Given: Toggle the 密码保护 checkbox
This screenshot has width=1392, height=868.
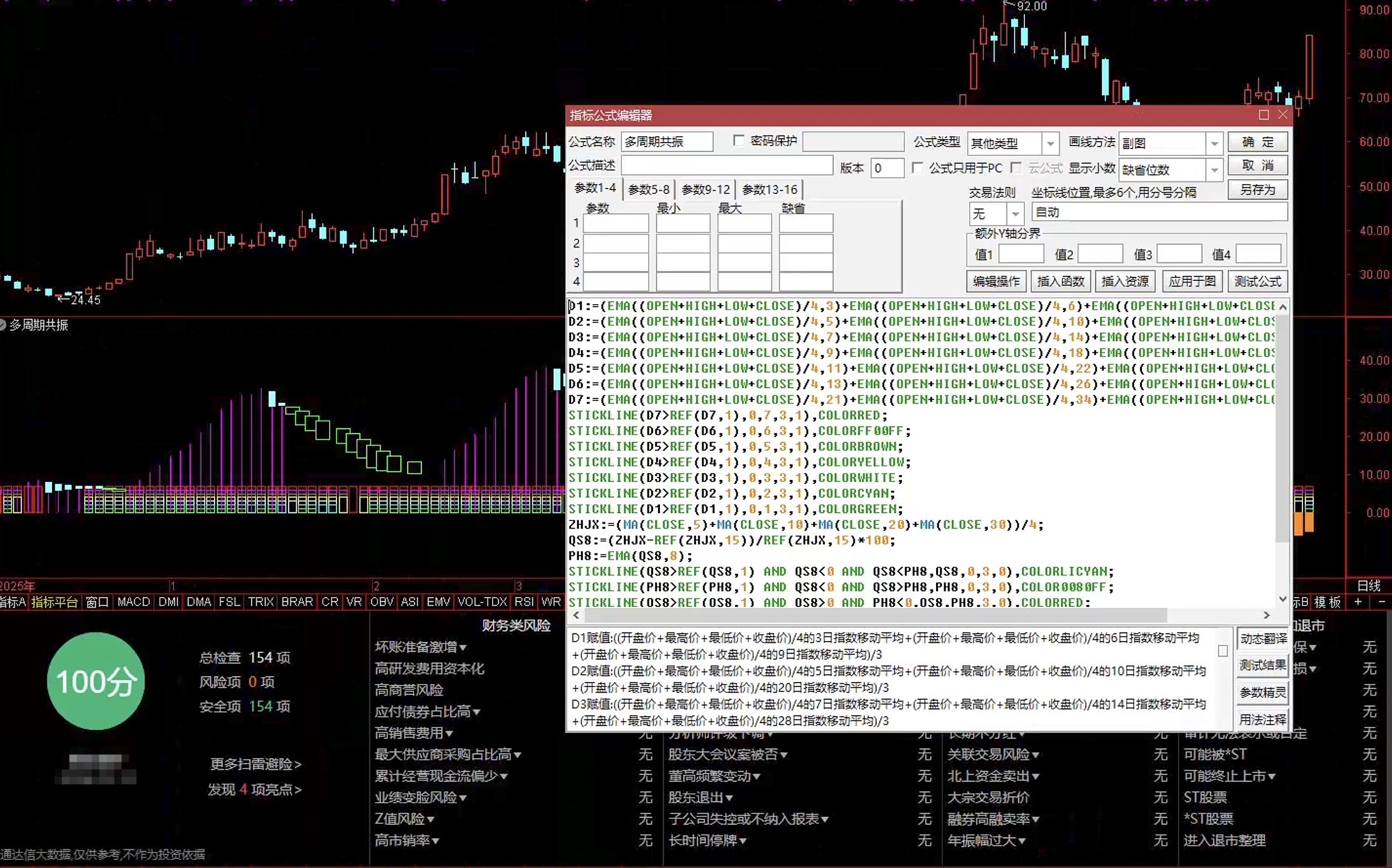Looking at the screenshot, I should coord(738,141).
